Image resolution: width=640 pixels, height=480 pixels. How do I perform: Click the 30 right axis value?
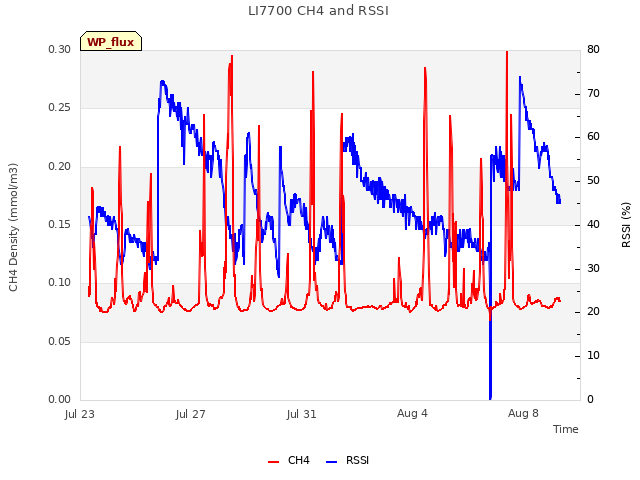pos(593,269)
